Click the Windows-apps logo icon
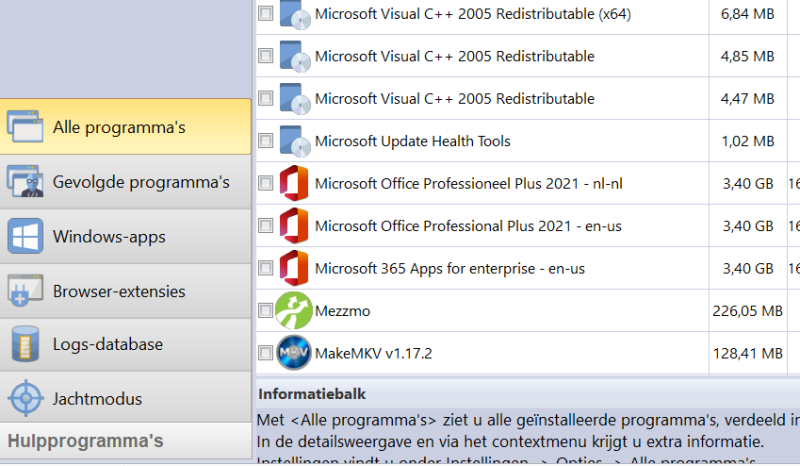 tap(25, 237)
